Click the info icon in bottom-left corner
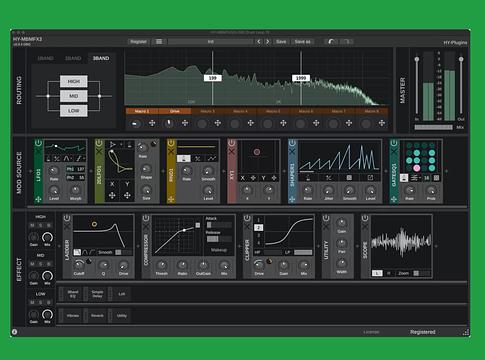The height and width of the screenshot is (360, 485). tap(14, 332)
